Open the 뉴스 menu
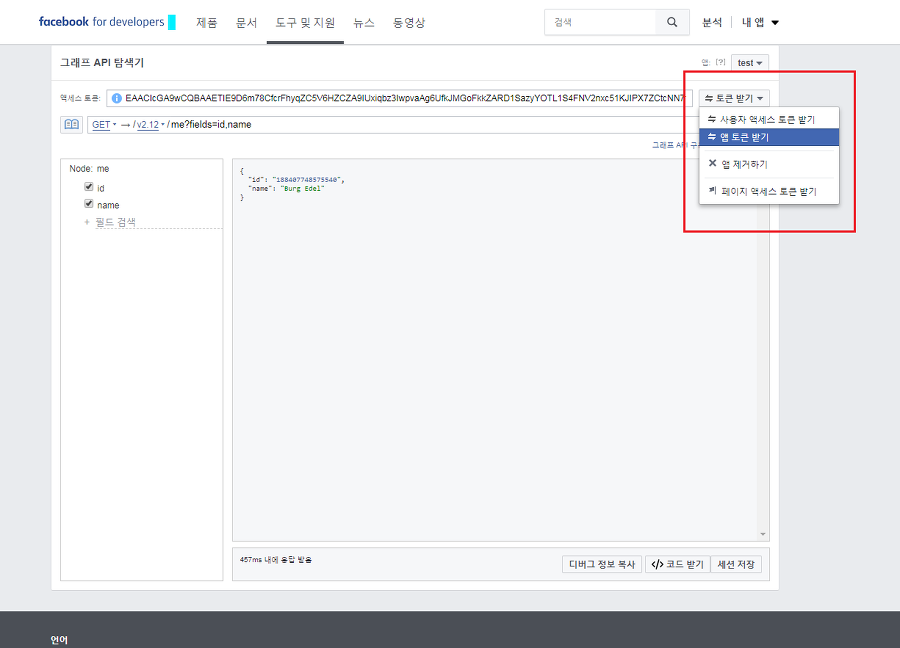Screen dimensions: 900x648 364,22
